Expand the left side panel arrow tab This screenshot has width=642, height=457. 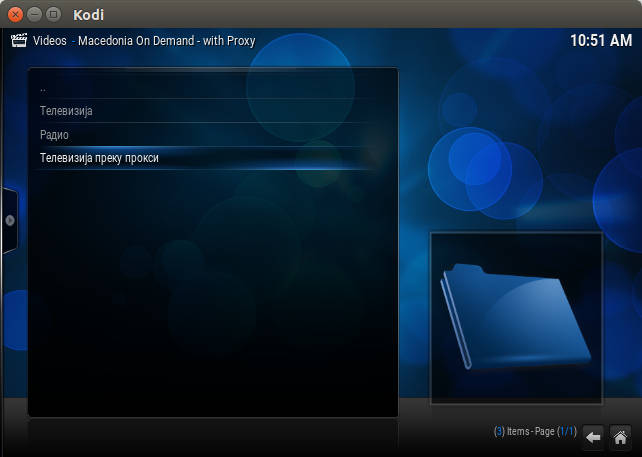(9, 220)
